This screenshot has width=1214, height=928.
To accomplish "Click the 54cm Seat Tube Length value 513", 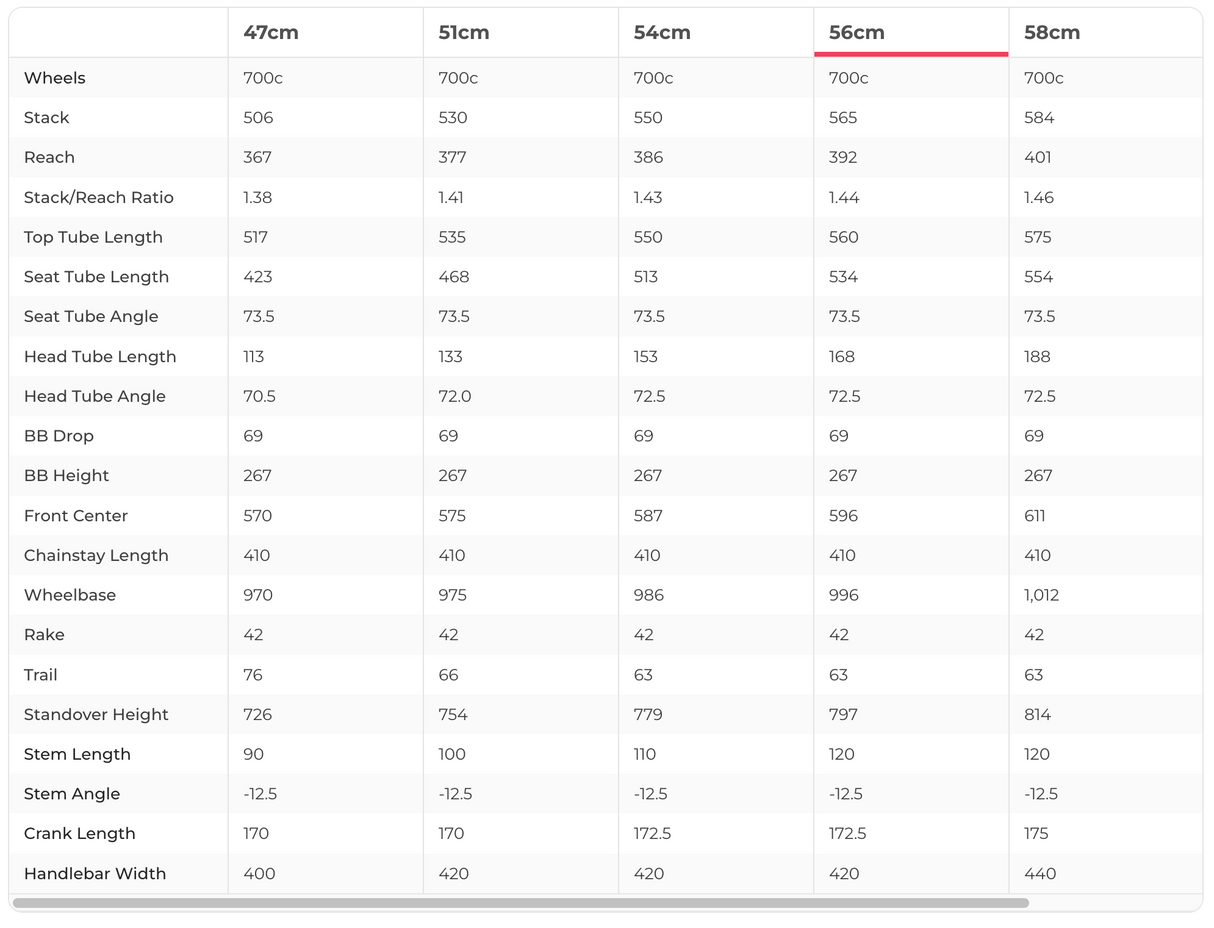I will tap(648, 277).
